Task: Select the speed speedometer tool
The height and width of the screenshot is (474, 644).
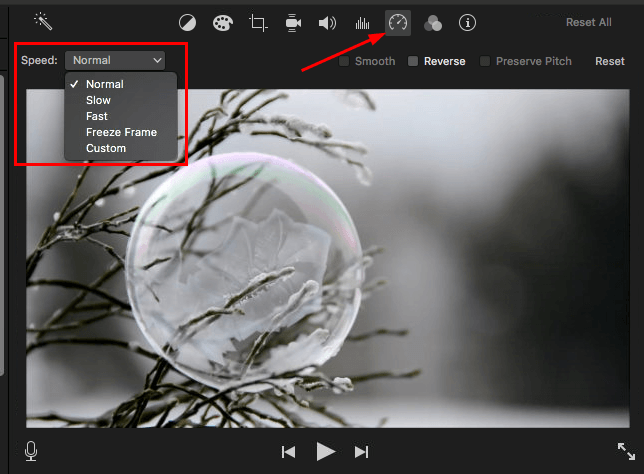Action: coord(398,23)
